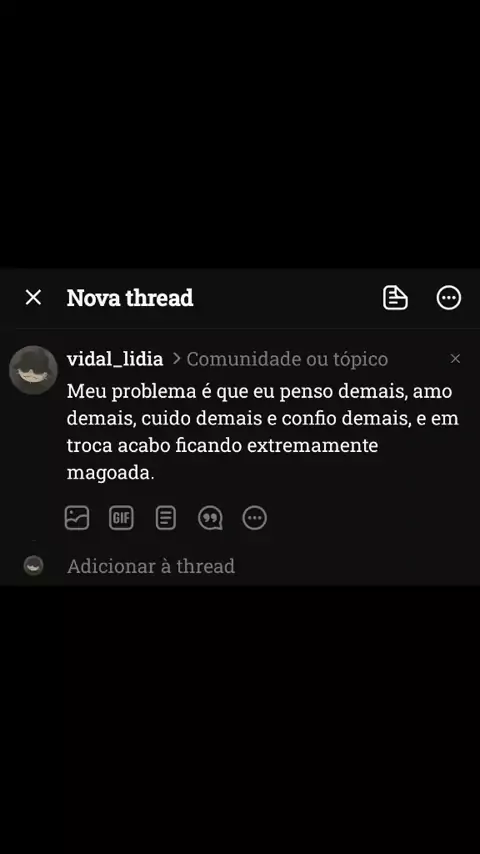
Task: Tap the vidal_lidia username
Action: pyautogui.click(x=115, y=359)
